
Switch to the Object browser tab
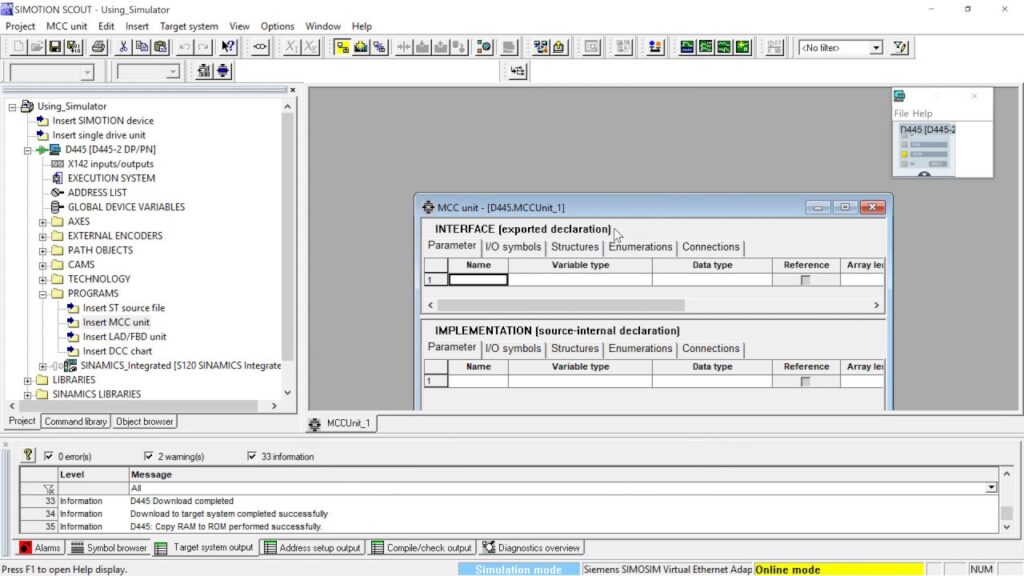(x=144, y=421)
